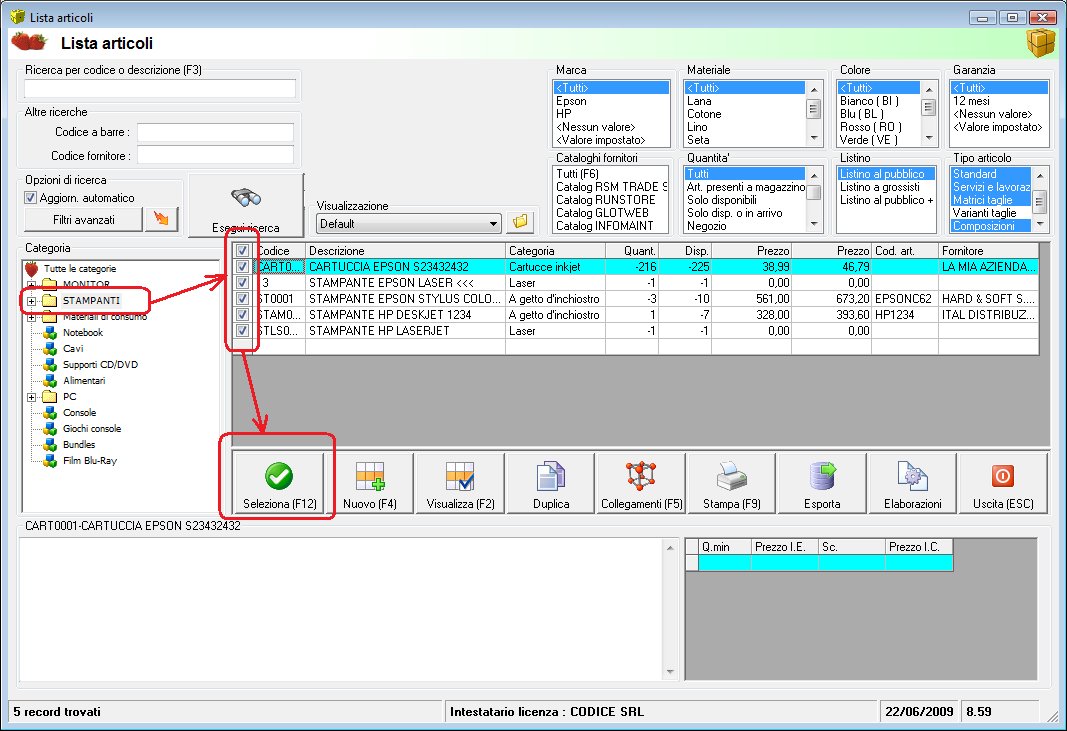Click Ricerca per codice o descrizione field
The image size is (1067, 731).
pyautogui.click(x=160, y=88)
